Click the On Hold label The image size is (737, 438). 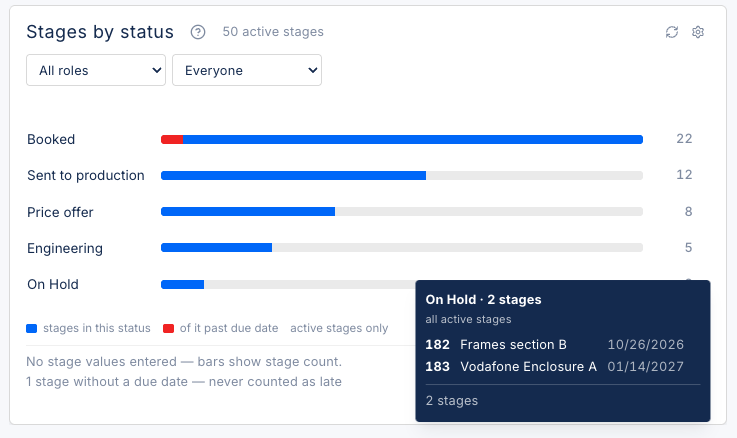53,284
